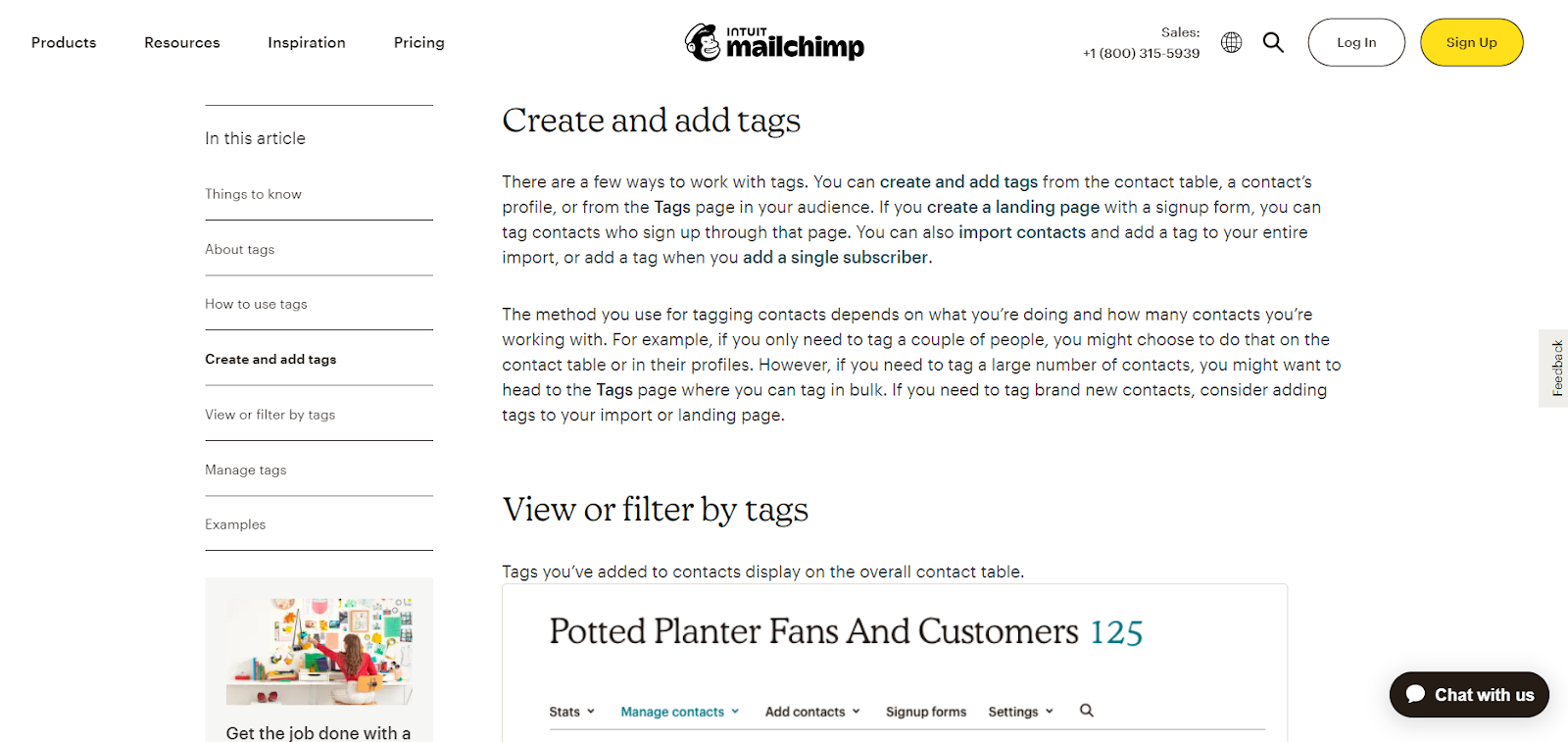The height and width of the screenshot is (742, 1568).
Task: Open the Chat with us widget
Action: click(x=1469, y=695)
